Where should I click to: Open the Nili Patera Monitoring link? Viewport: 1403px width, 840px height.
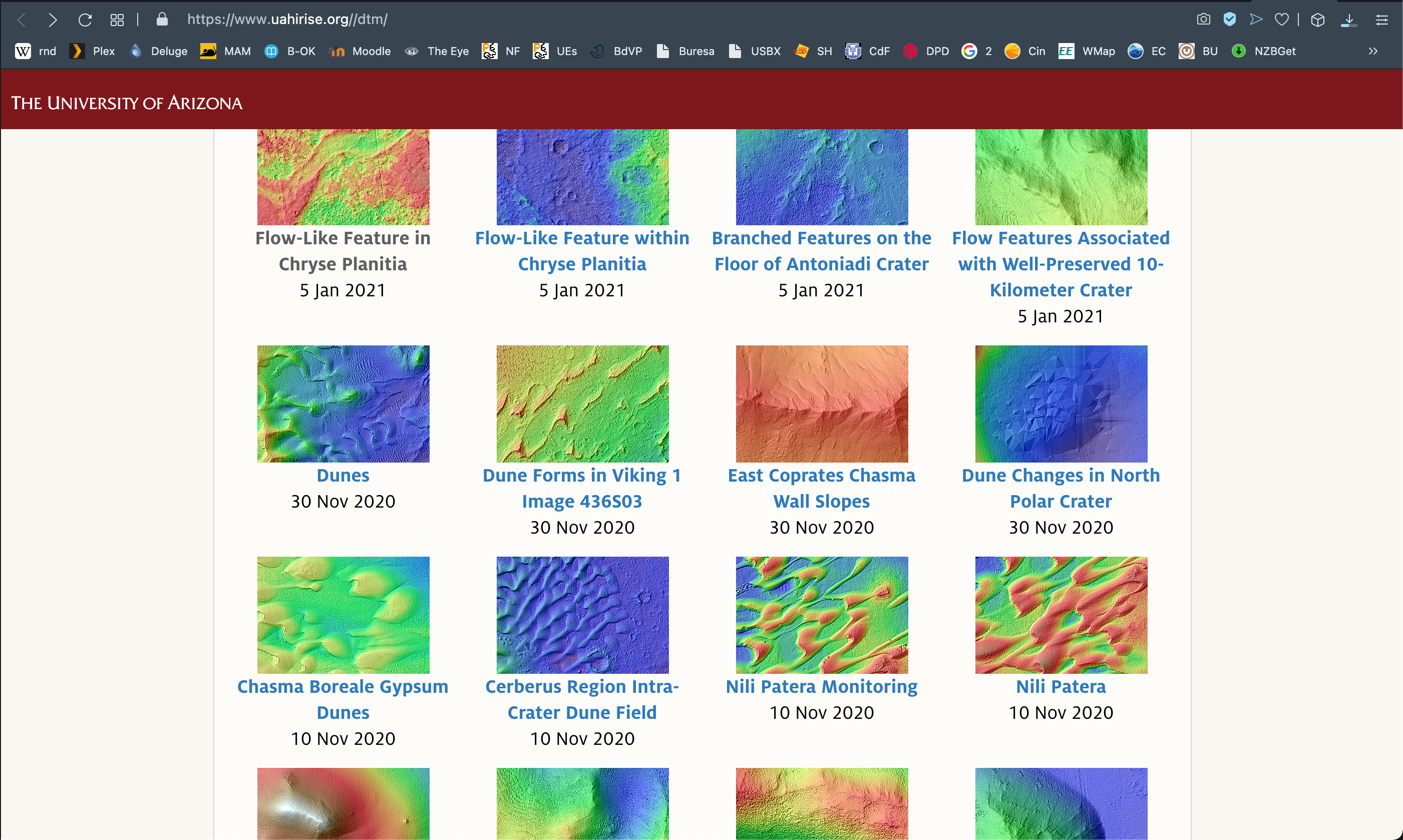pos(821,686)
